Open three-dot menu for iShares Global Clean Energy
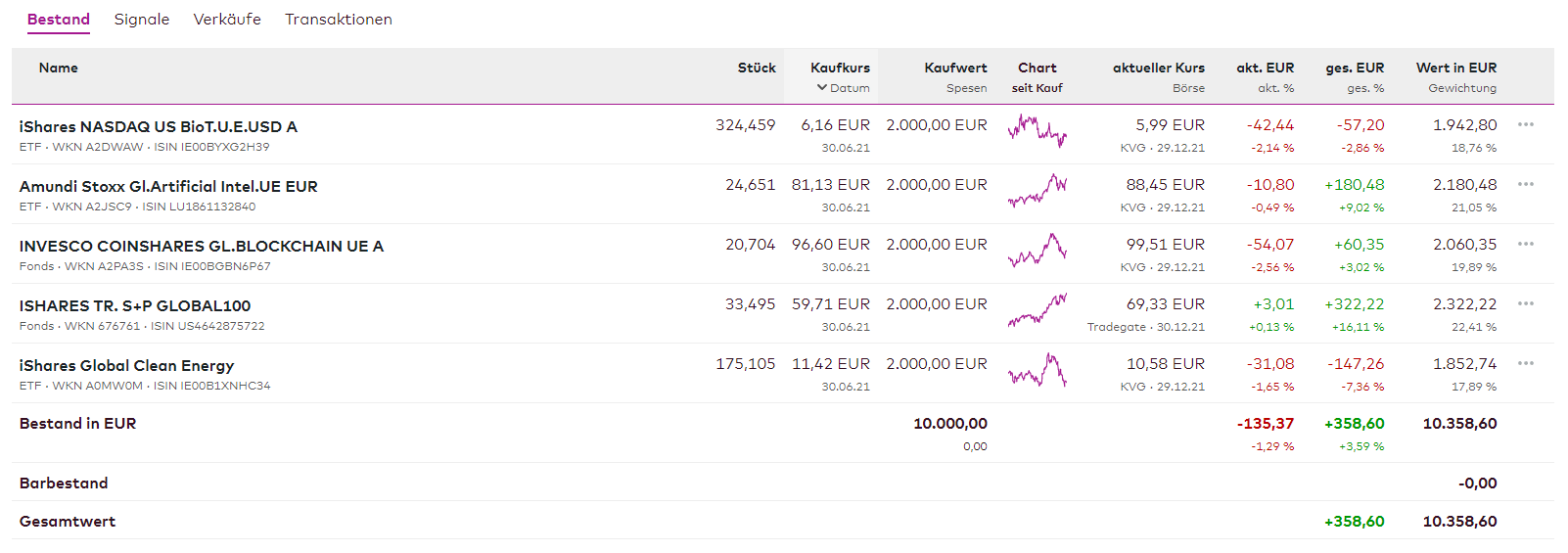This screenshot has width=1568, height=553. (x=1525, y=364)
